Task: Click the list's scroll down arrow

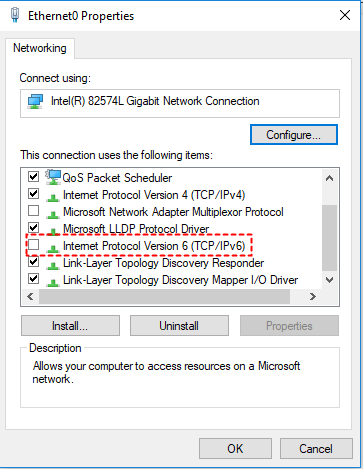Action: click(329, 280)
